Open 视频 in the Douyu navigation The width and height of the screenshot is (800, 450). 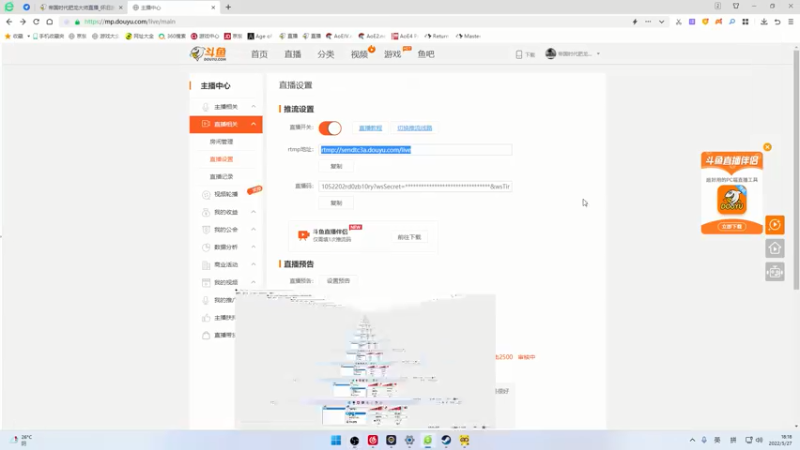tap(359, 54)
